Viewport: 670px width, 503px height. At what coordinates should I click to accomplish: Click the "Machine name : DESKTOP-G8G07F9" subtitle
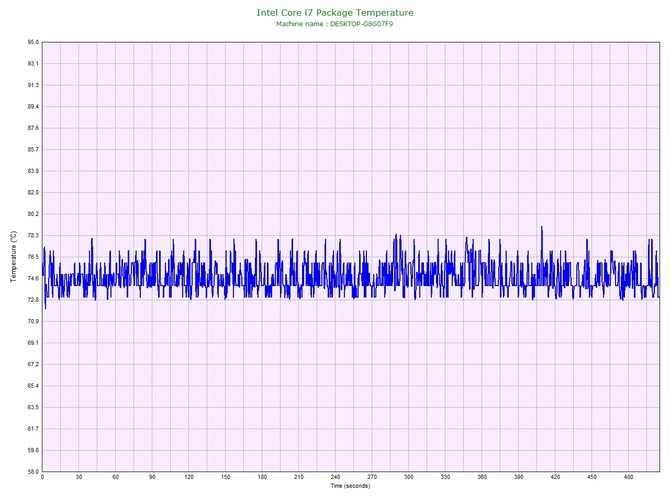point(335,24)
